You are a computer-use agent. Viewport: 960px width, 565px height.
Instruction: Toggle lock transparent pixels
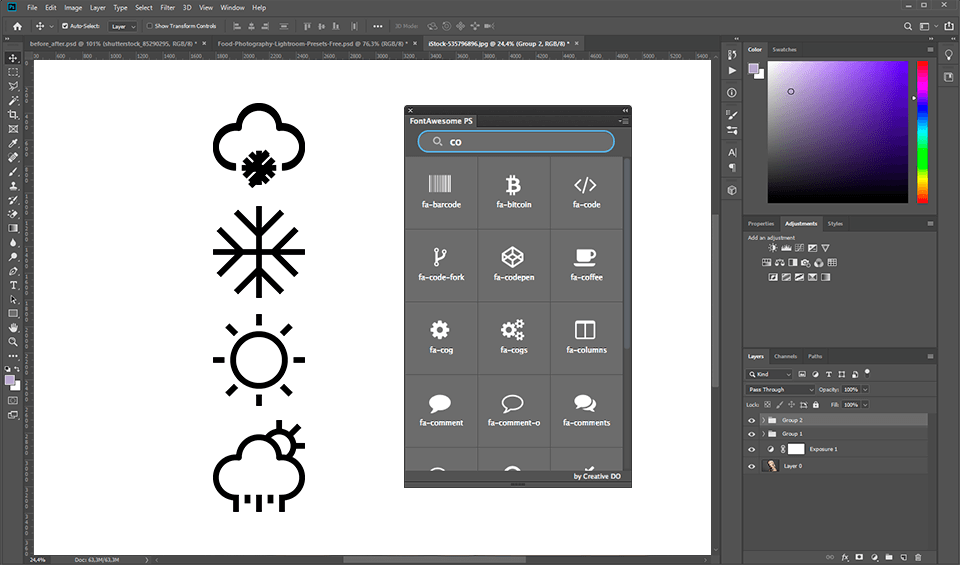coord(767,405)
